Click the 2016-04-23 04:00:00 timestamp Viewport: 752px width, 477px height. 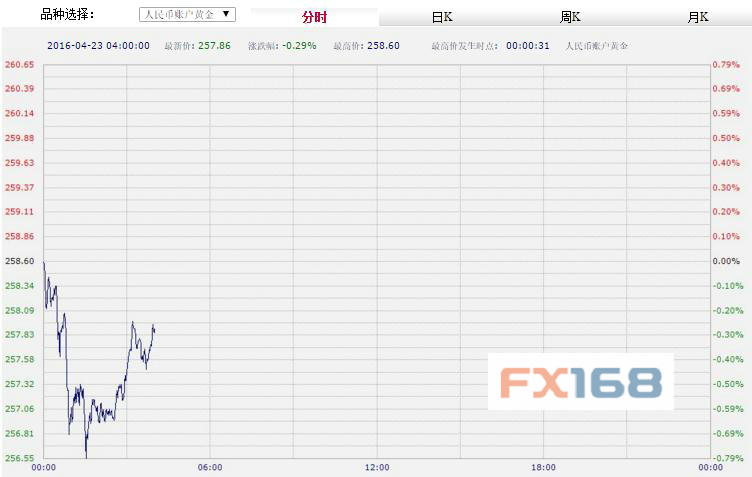tap(98, 46)
